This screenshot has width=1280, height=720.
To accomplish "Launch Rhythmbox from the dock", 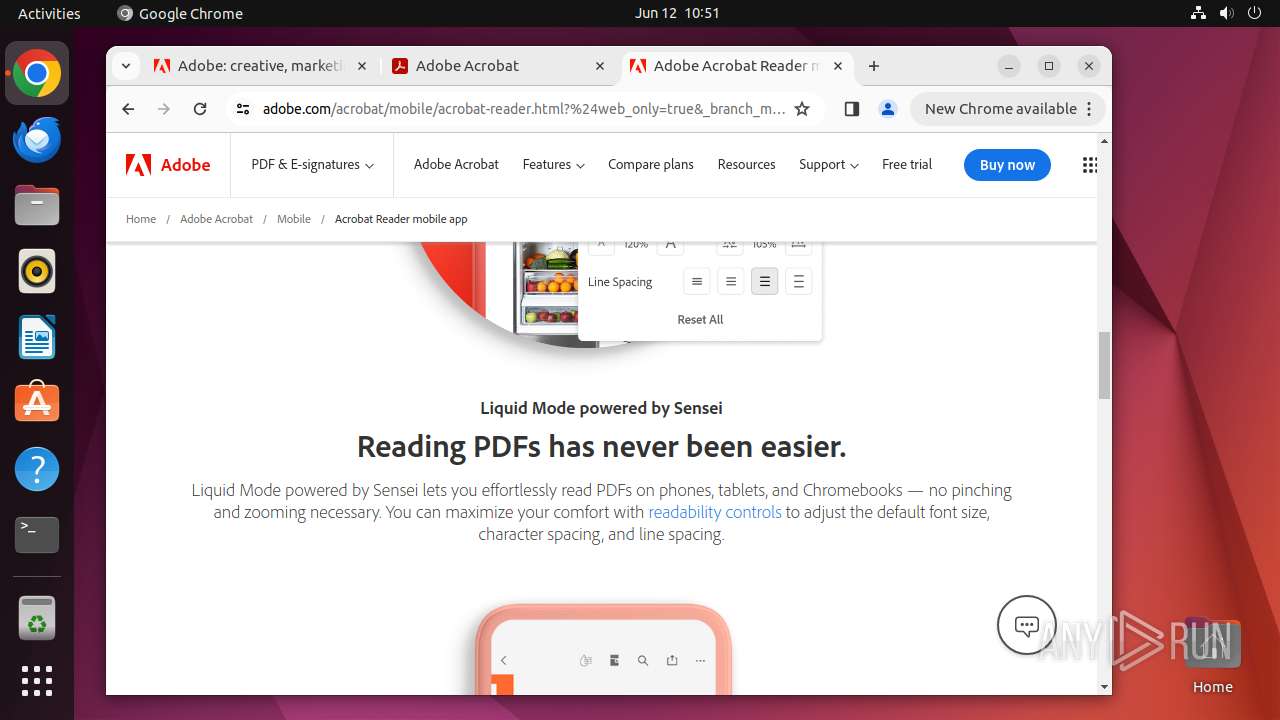I will 37,271.
